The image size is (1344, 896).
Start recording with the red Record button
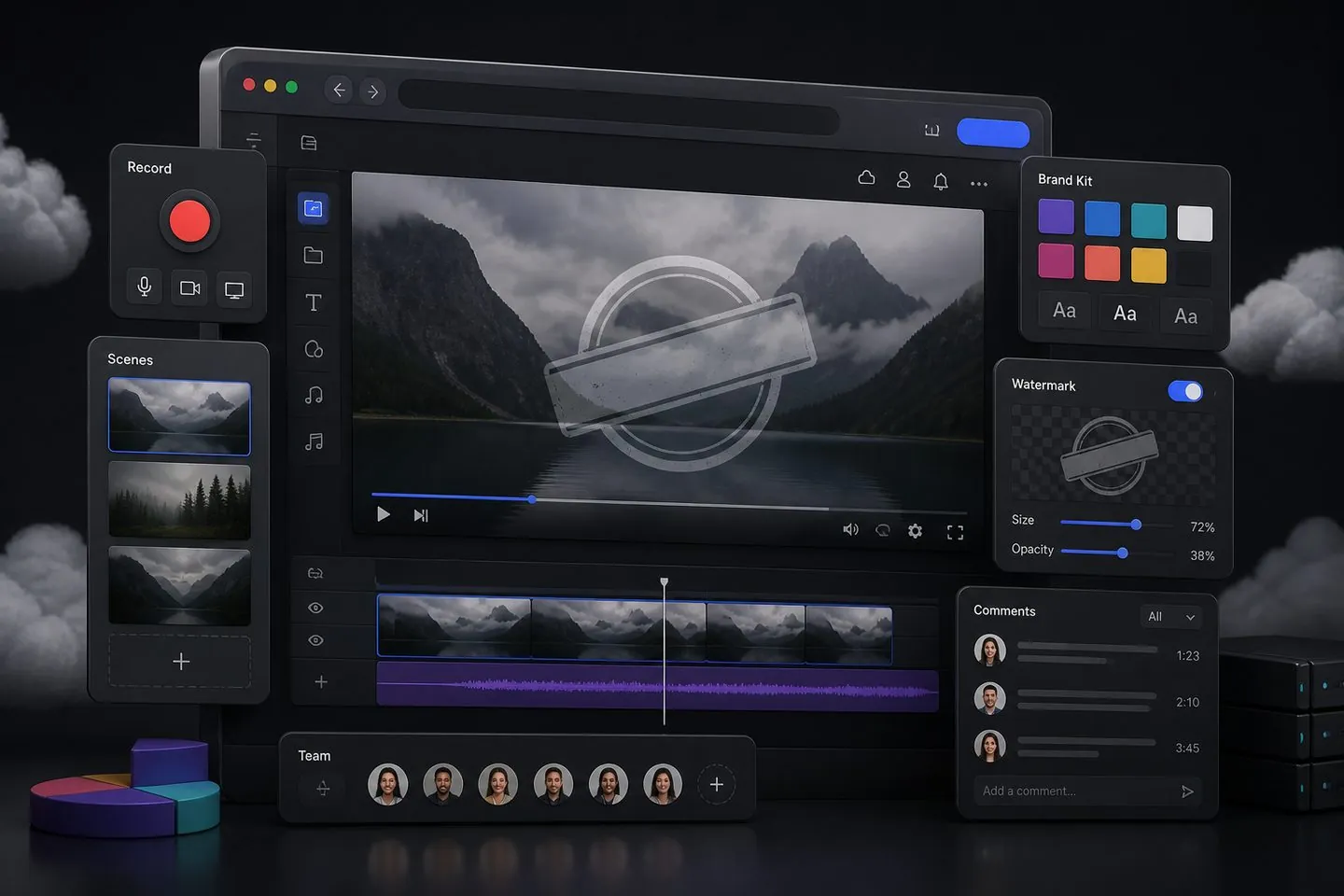tap(189, 221)
